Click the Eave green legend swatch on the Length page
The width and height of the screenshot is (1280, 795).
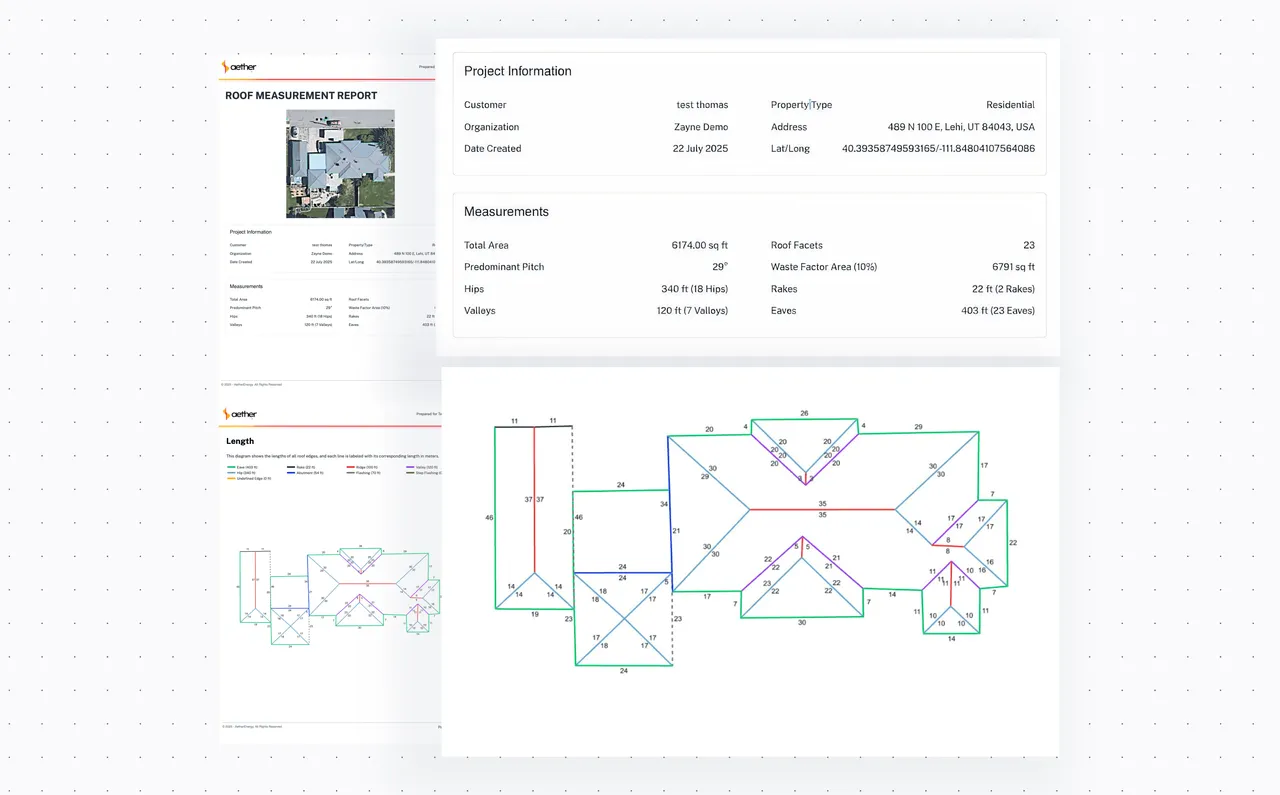pyautogui.click(x=231, y=467)
